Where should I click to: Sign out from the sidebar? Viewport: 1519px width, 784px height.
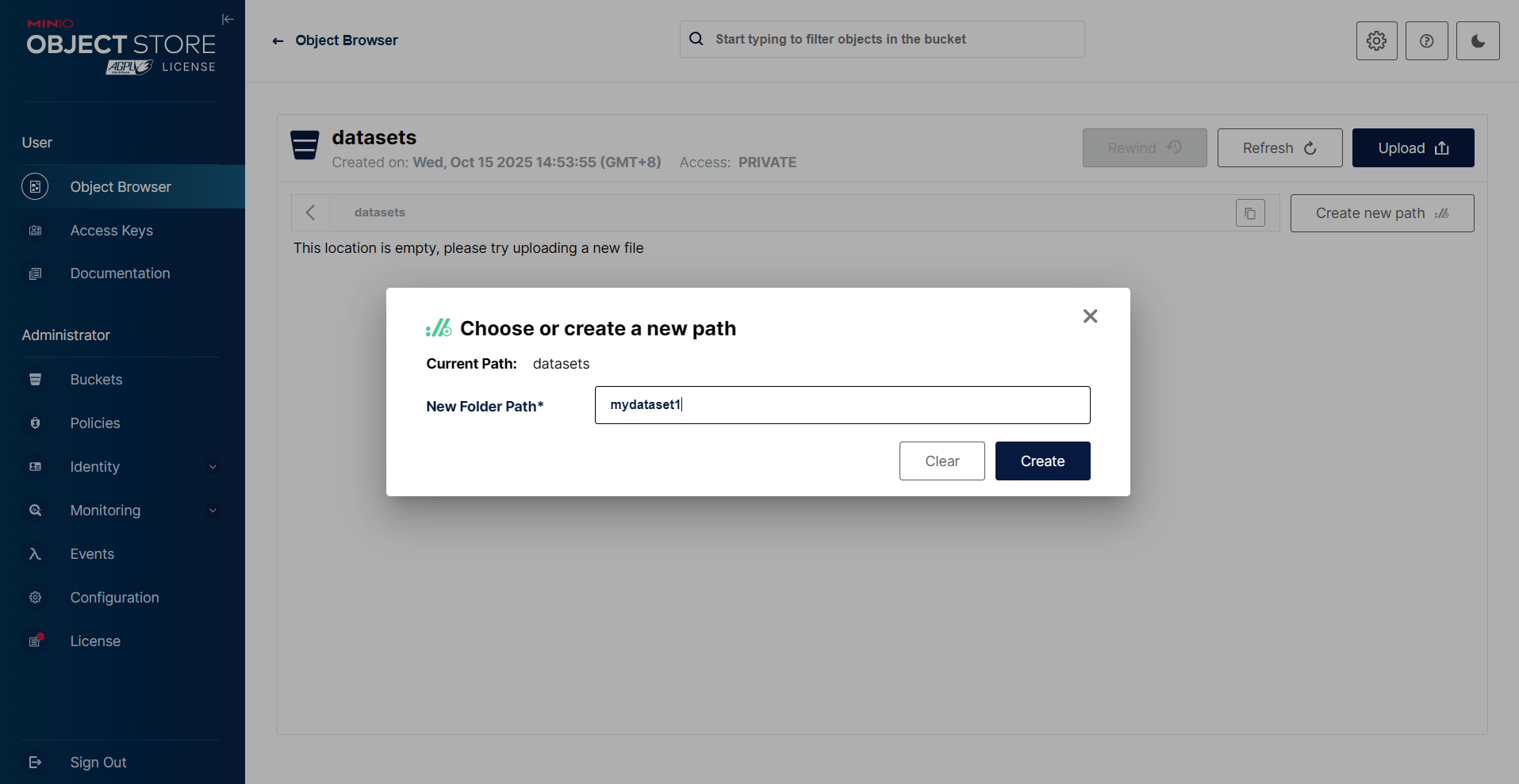click(98, 763)
